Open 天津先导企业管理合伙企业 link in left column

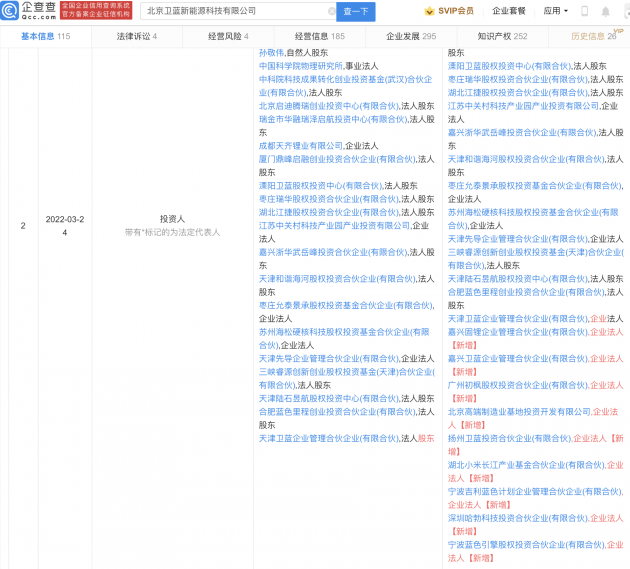point(329,358)
